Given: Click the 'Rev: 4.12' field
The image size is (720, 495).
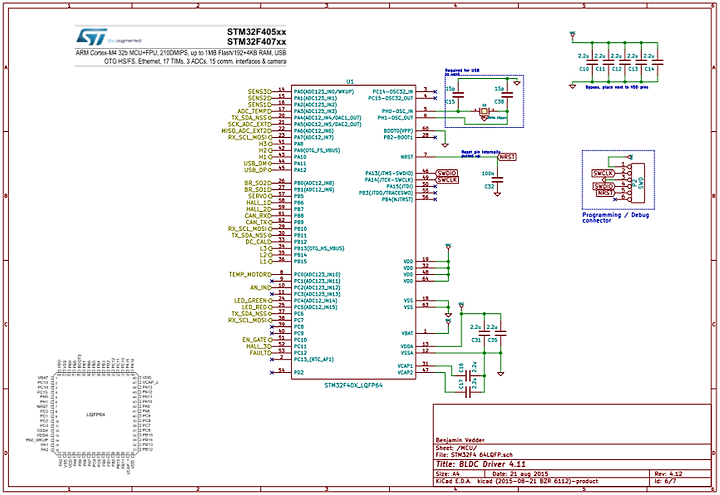Looking at the screenshot, I should click(669, 473).
